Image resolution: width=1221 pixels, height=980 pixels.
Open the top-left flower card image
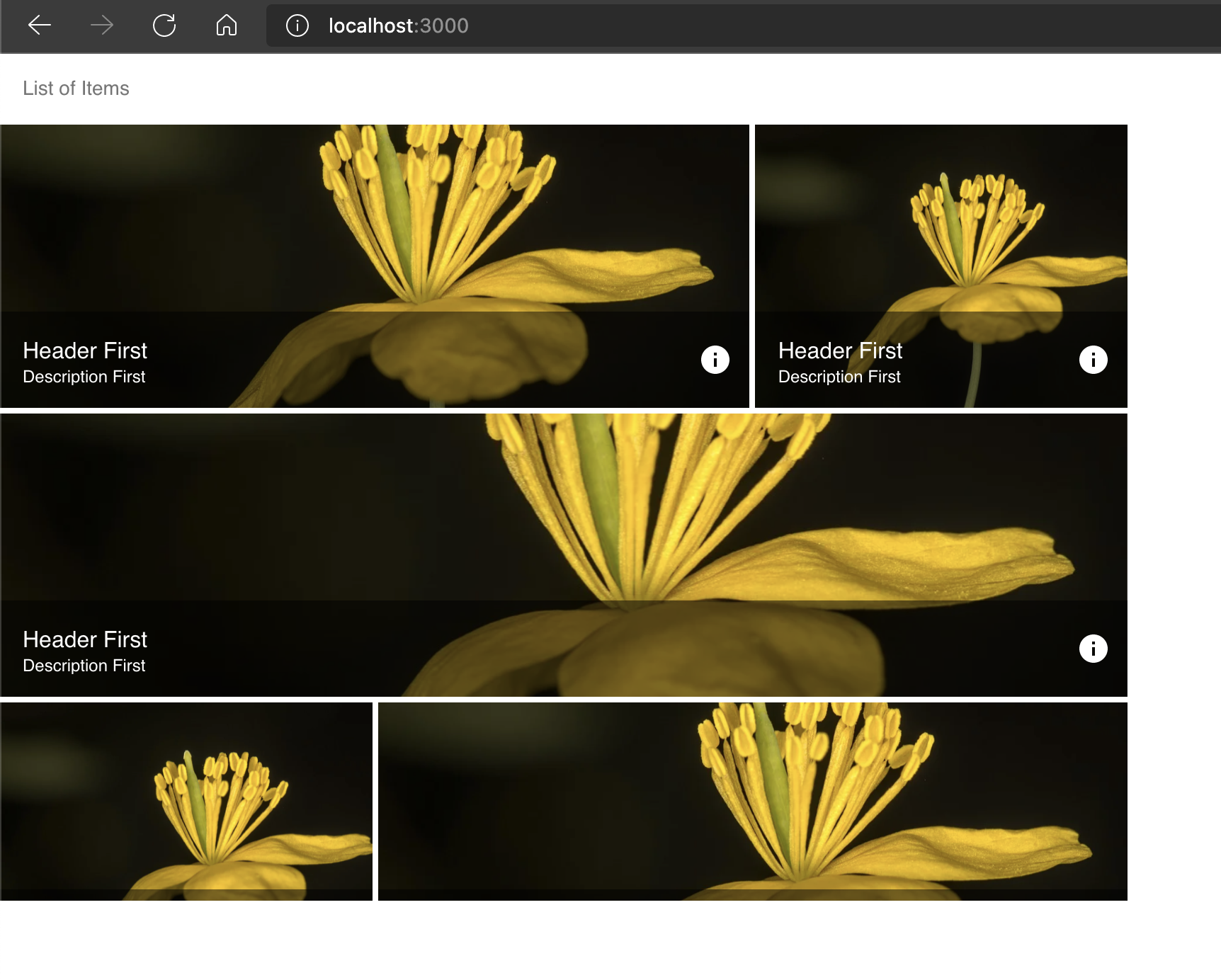(374, 212)
